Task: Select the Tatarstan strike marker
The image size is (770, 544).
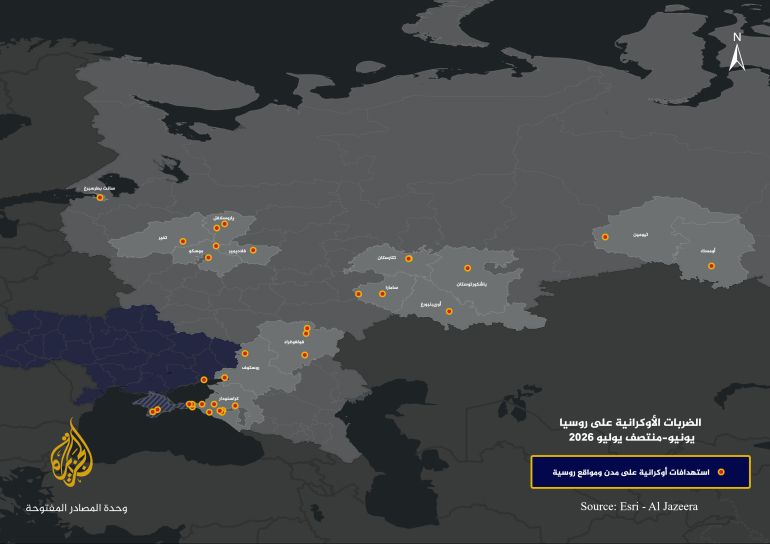Action: [x=409, y=259]
